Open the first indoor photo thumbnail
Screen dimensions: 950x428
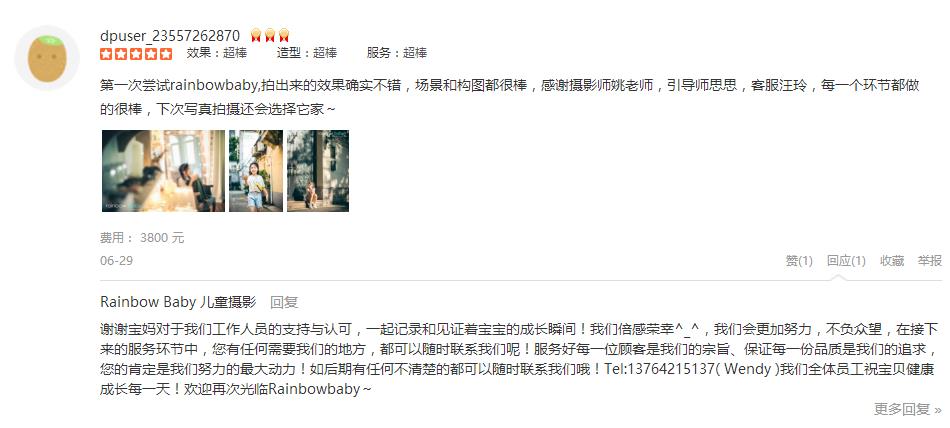coord(163,171)
